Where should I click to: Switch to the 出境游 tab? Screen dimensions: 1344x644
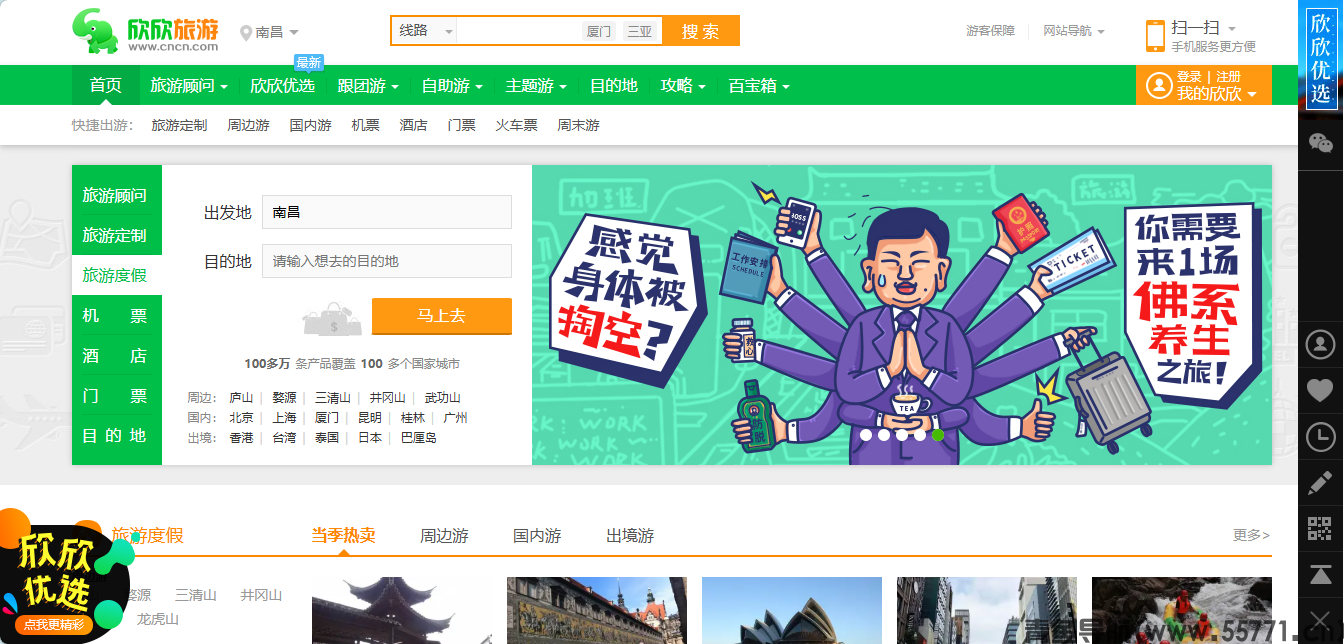point(630,536)
